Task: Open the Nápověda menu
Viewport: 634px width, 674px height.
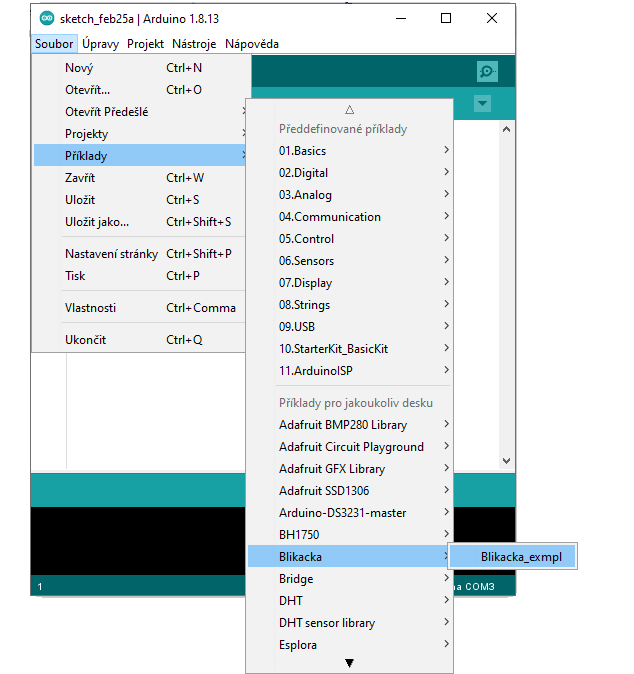Action: (x=252, y=44)
